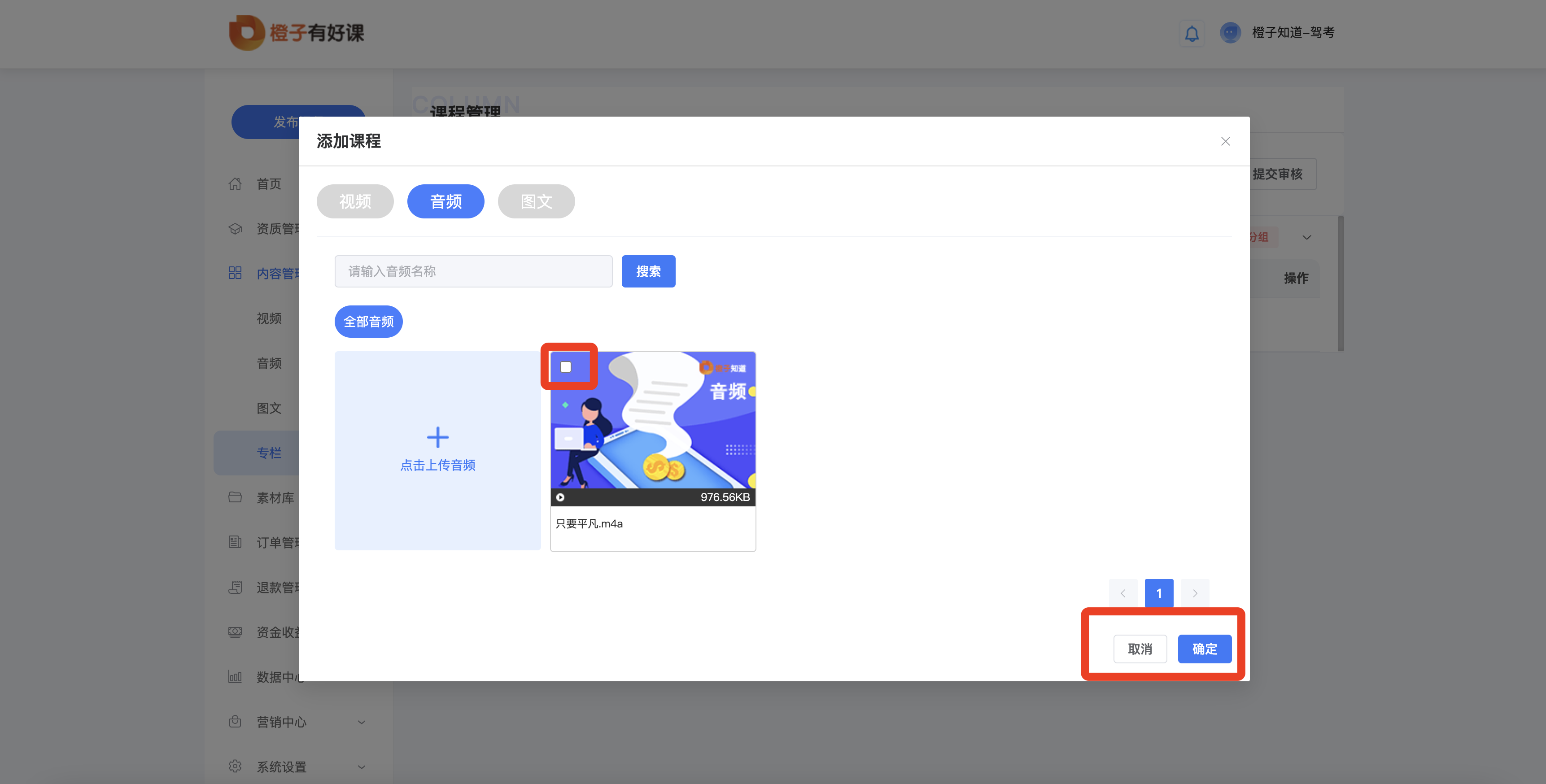This screenshot has width=1546, height=784.
Task: Switch to the 图文 tab
Action: tap(536, 201)
